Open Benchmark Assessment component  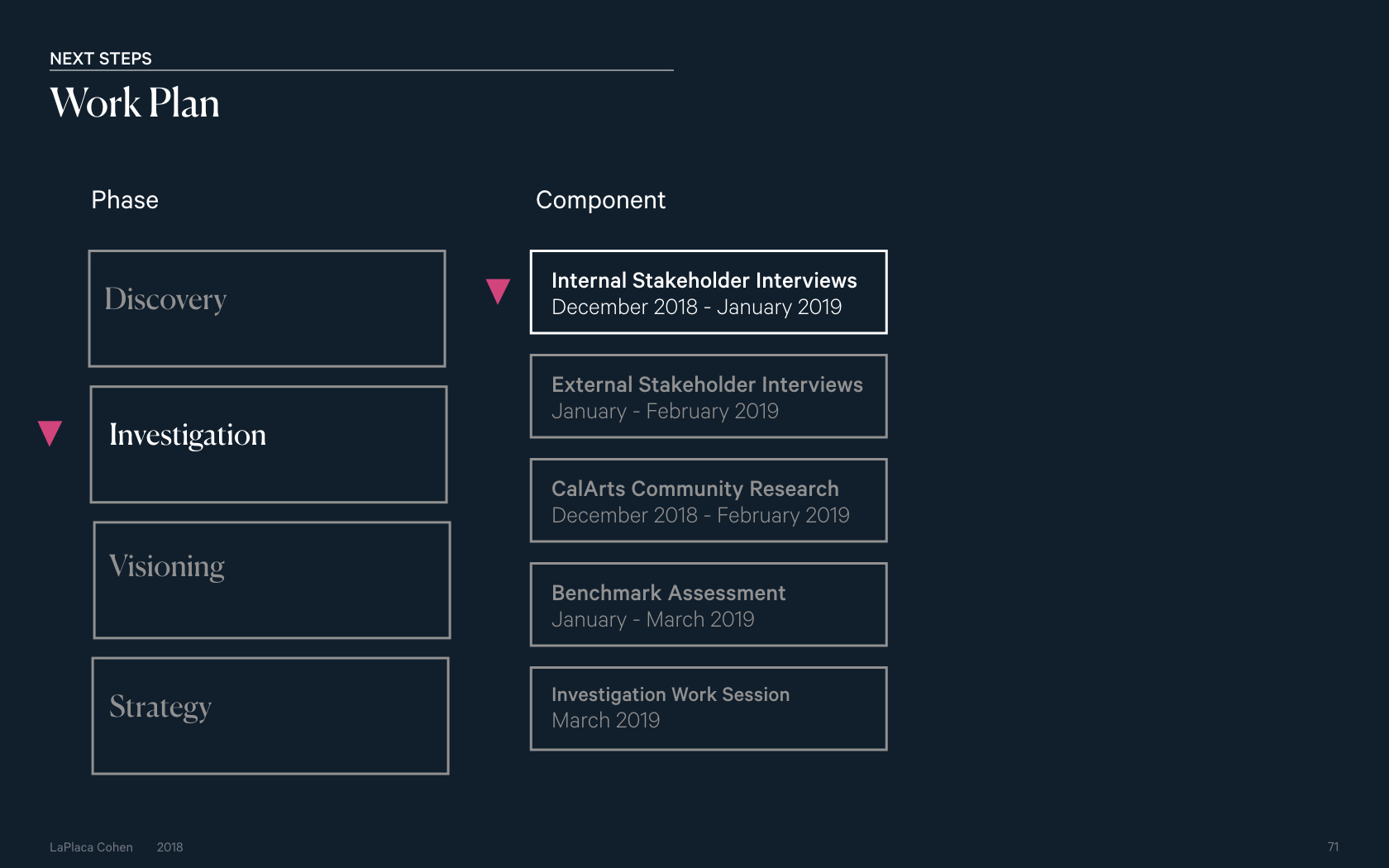[709, 604]
